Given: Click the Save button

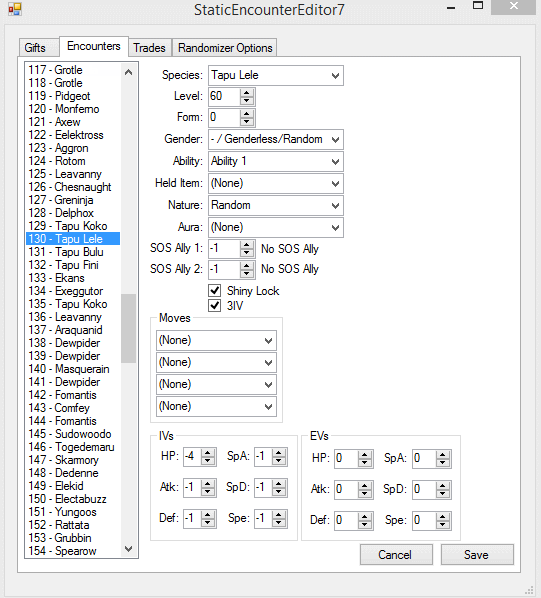Looking at the screenshot, I should 477,555.
